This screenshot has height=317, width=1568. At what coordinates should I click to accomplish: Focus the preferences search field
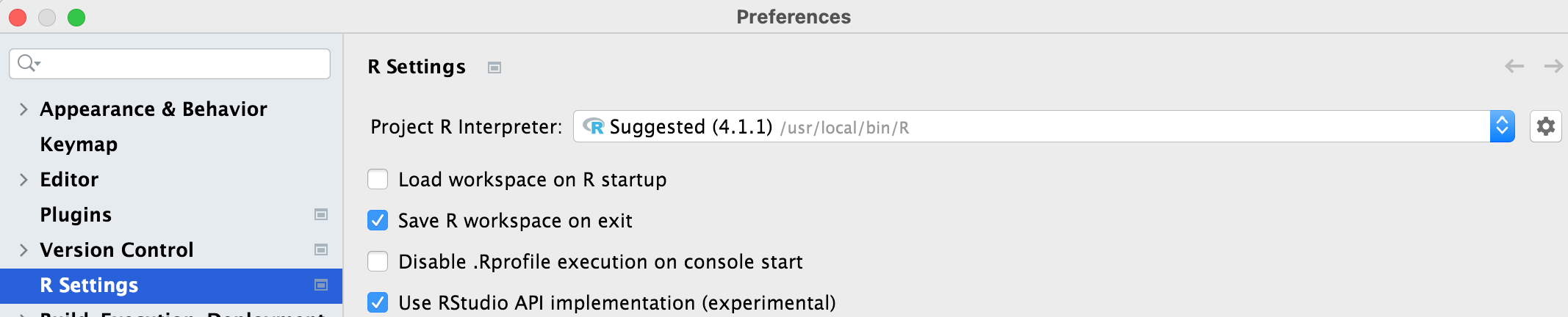[184, 64]
